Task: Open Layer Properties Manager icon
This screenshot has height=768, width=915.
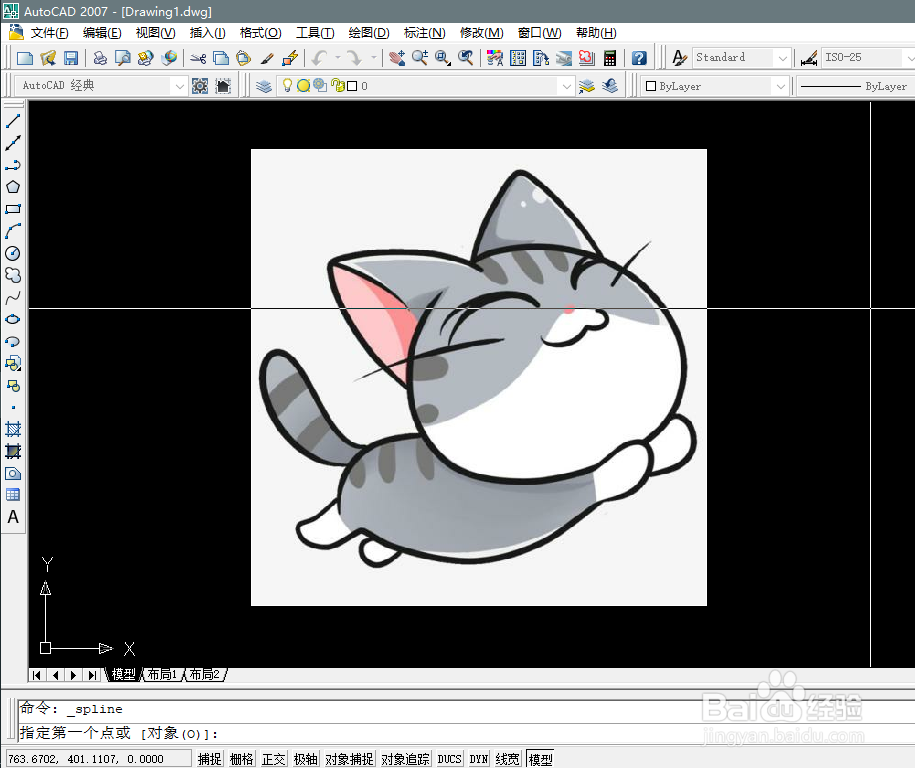Action: click(264, 86)
